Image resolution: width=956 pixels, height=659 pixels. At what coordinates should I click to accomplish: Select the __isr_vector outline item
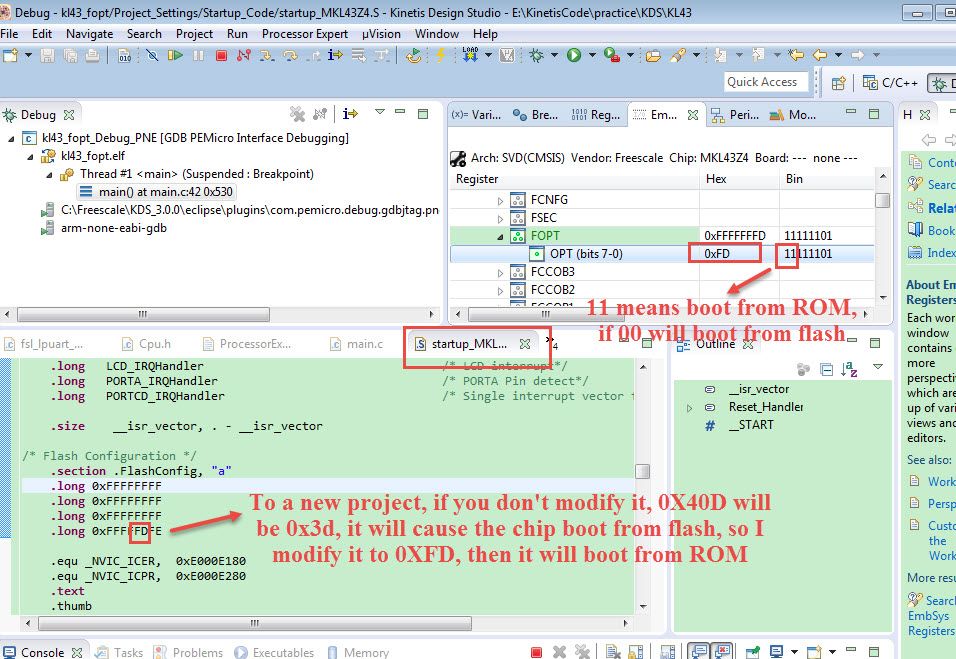[x=758, y=389]
